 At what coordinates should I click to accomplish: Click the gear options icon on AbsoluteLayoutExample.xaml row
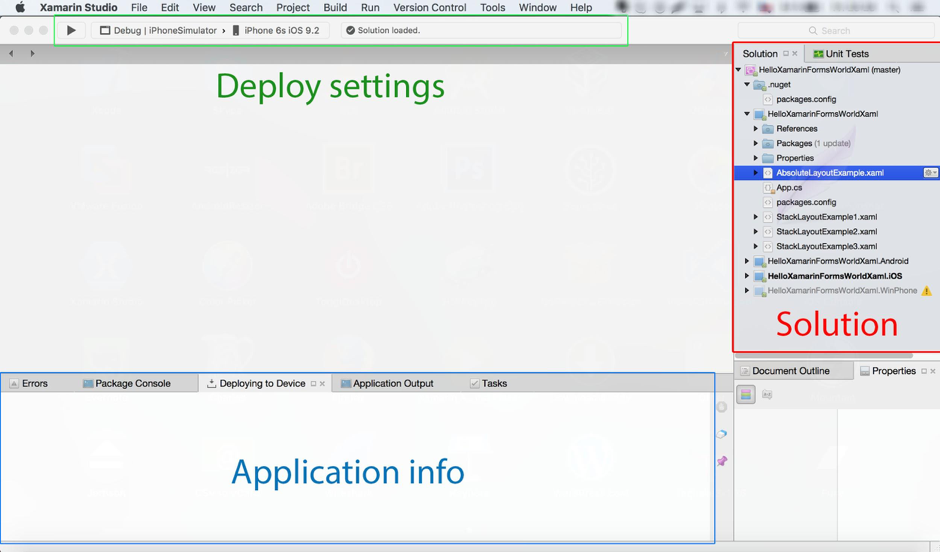[x=930, y=173]
